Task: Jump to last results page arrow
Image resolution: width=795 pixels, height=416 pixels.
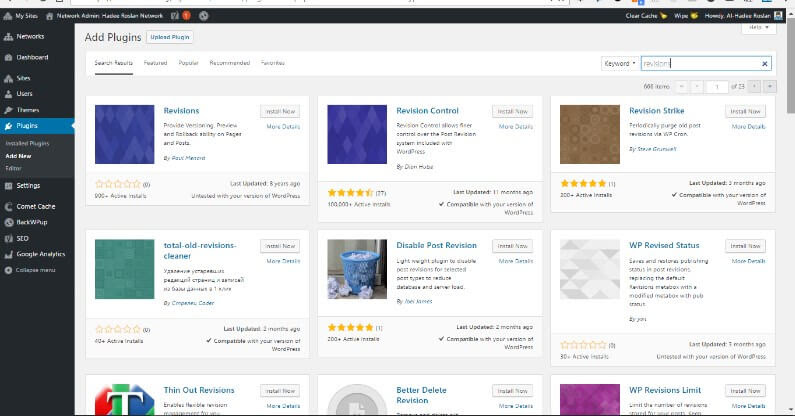Action: 770,87
